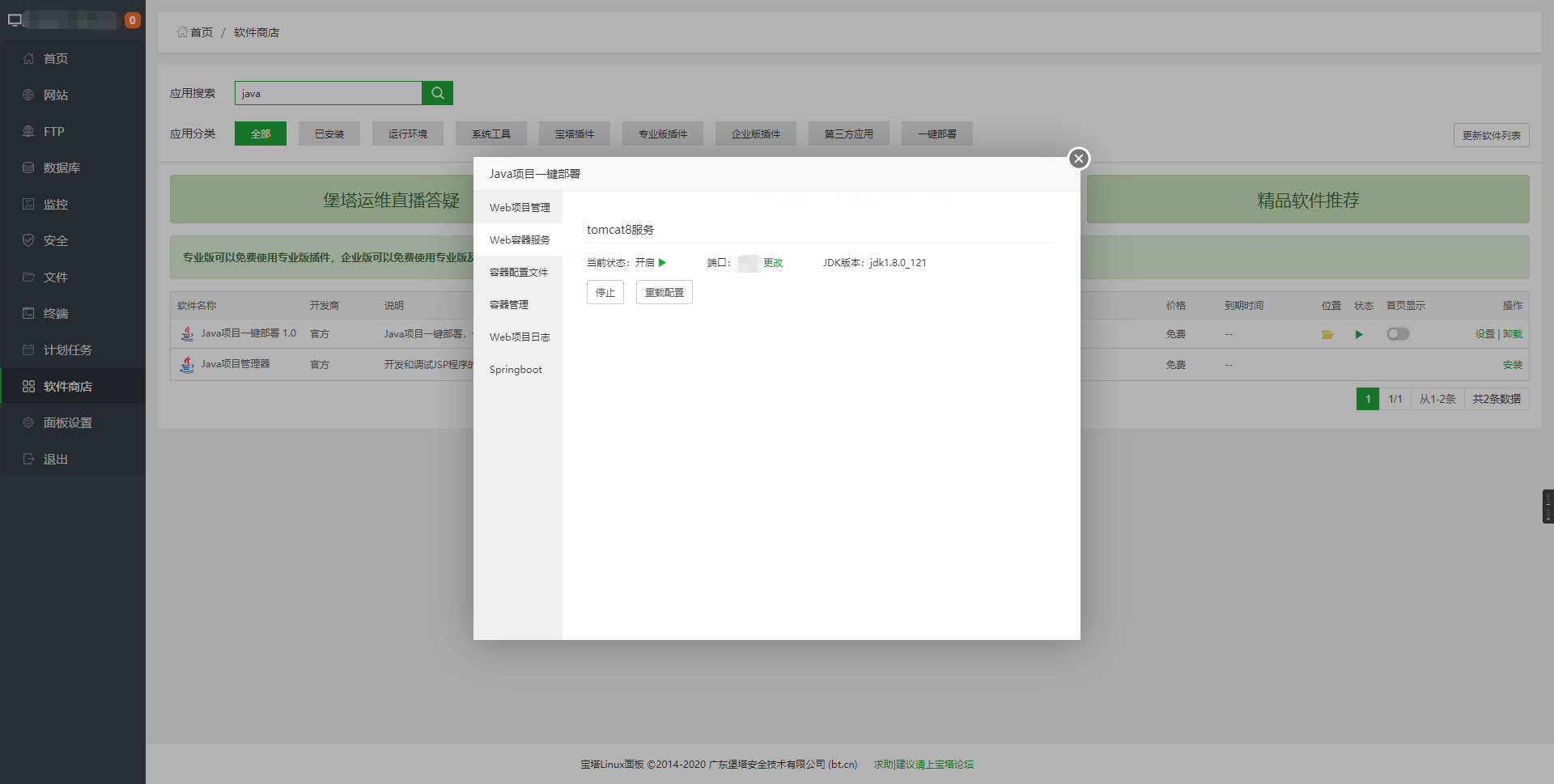Switch to 容器管理 tab in dialog

point(518,304)
